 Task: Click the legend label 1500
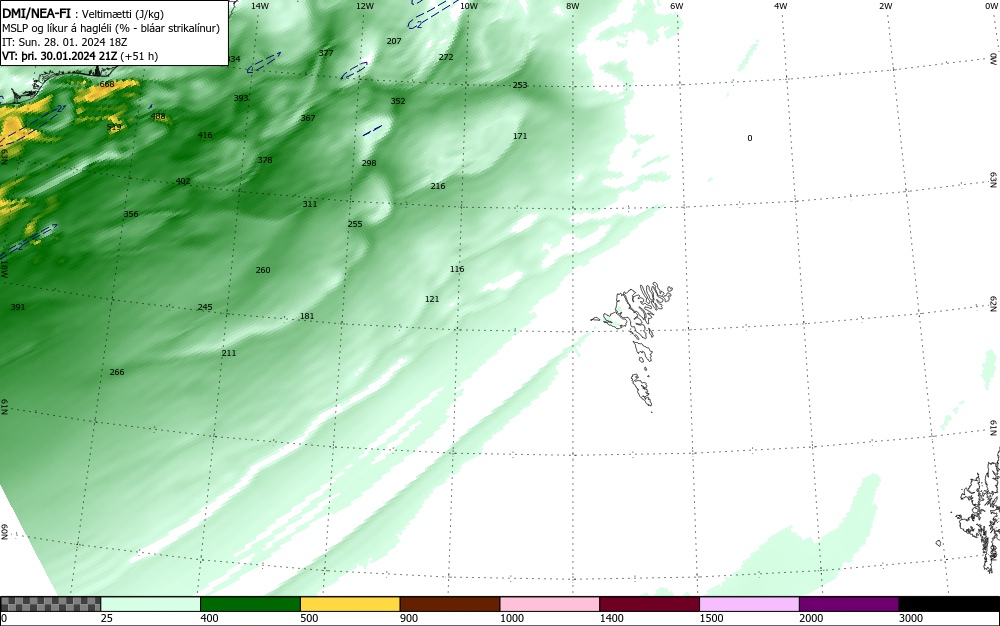711,618
